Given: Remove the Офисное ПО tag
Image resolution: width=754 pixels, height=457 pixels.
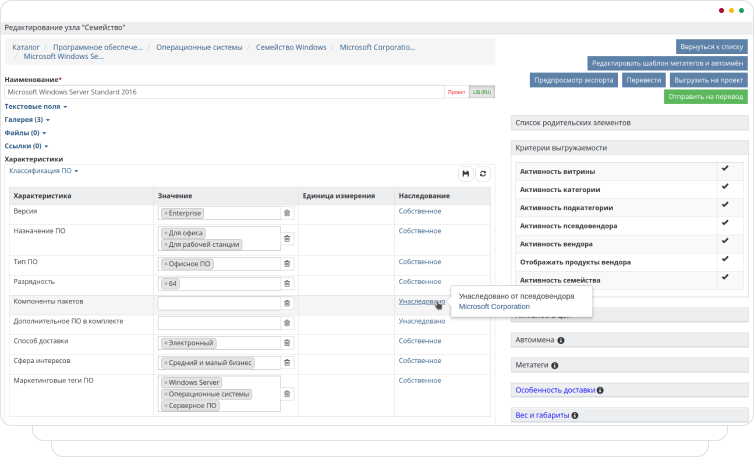Looking at the screenshot, I should pos(166,264).
